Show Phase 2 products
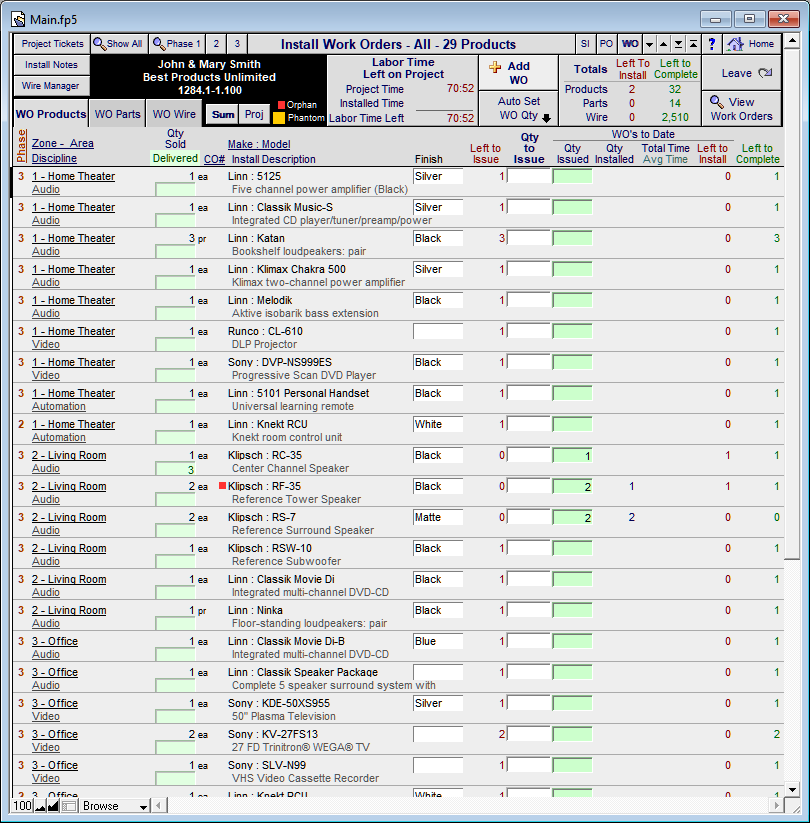The image size is (810, 823). coord(216,44)
